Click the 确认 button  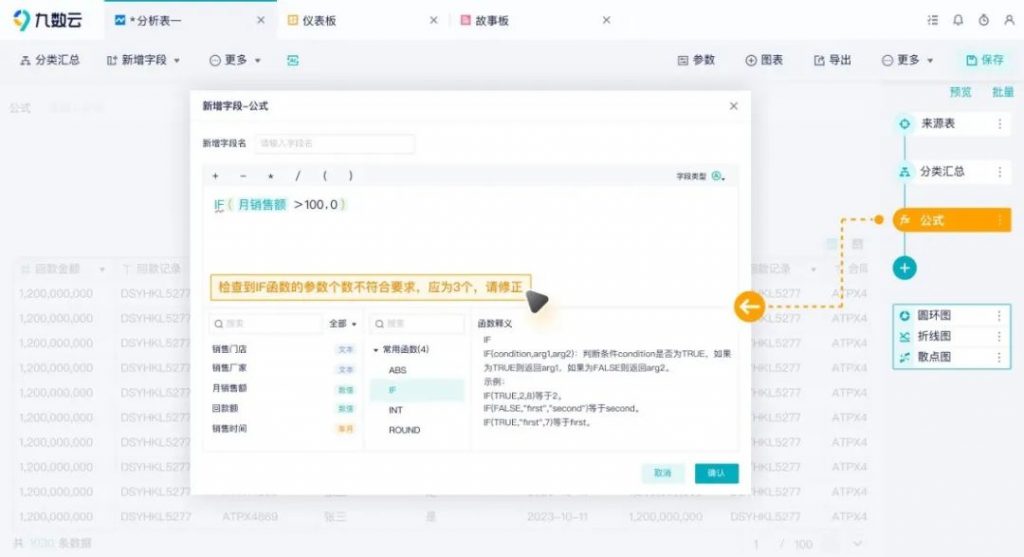point(716,472)
